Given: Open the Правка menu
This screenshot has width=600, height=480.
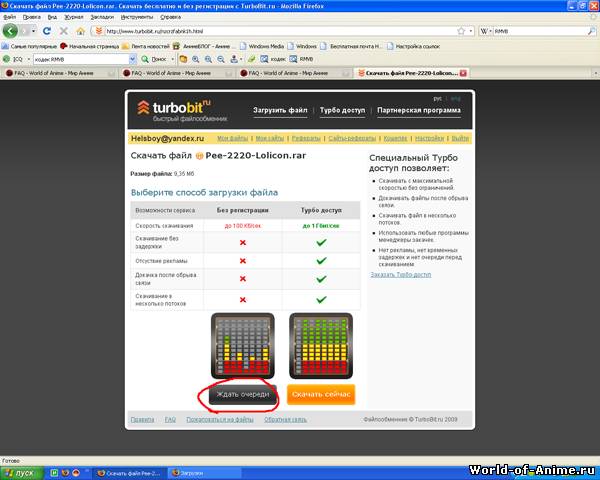Looking at the screenshot, I should click(32, 17).
